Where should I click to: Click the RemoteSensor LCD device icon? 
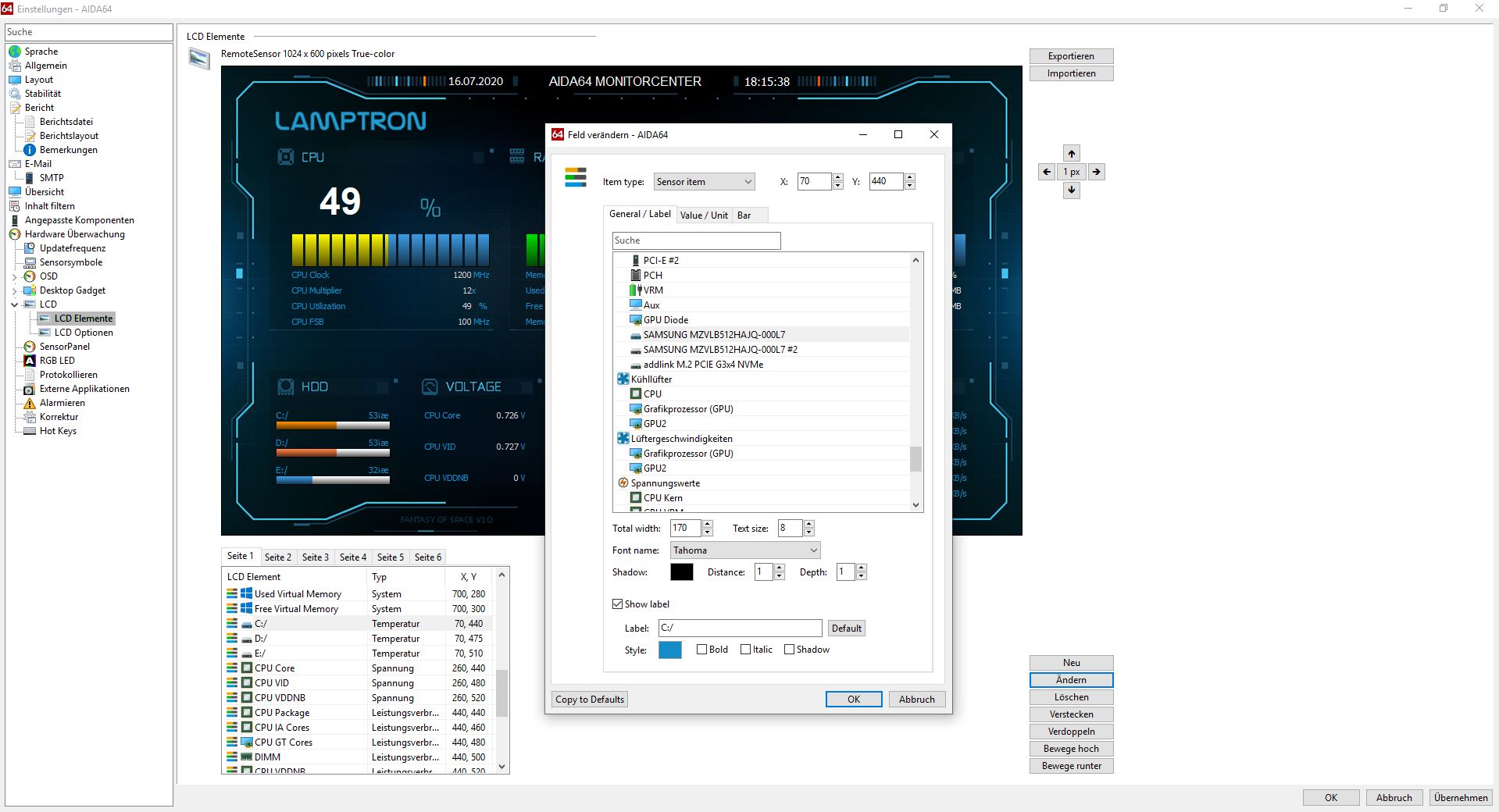click(200, 59)
